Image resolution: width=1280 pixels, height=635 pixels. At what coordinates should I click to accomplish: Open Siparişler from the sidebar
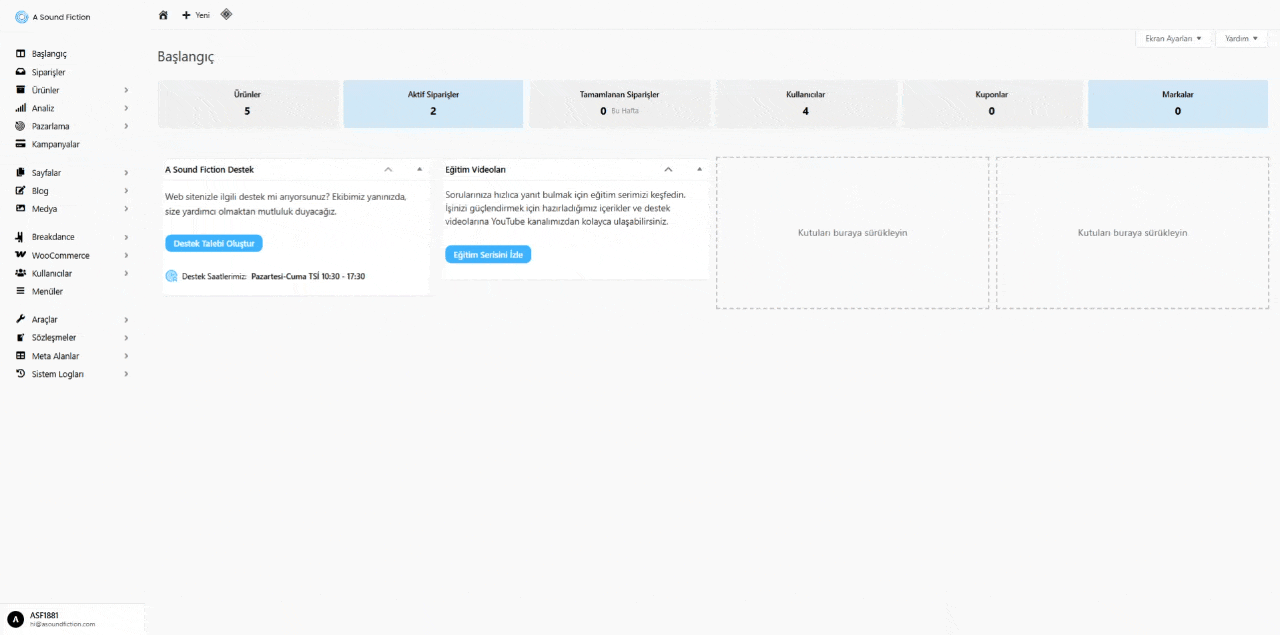[48, 72]
